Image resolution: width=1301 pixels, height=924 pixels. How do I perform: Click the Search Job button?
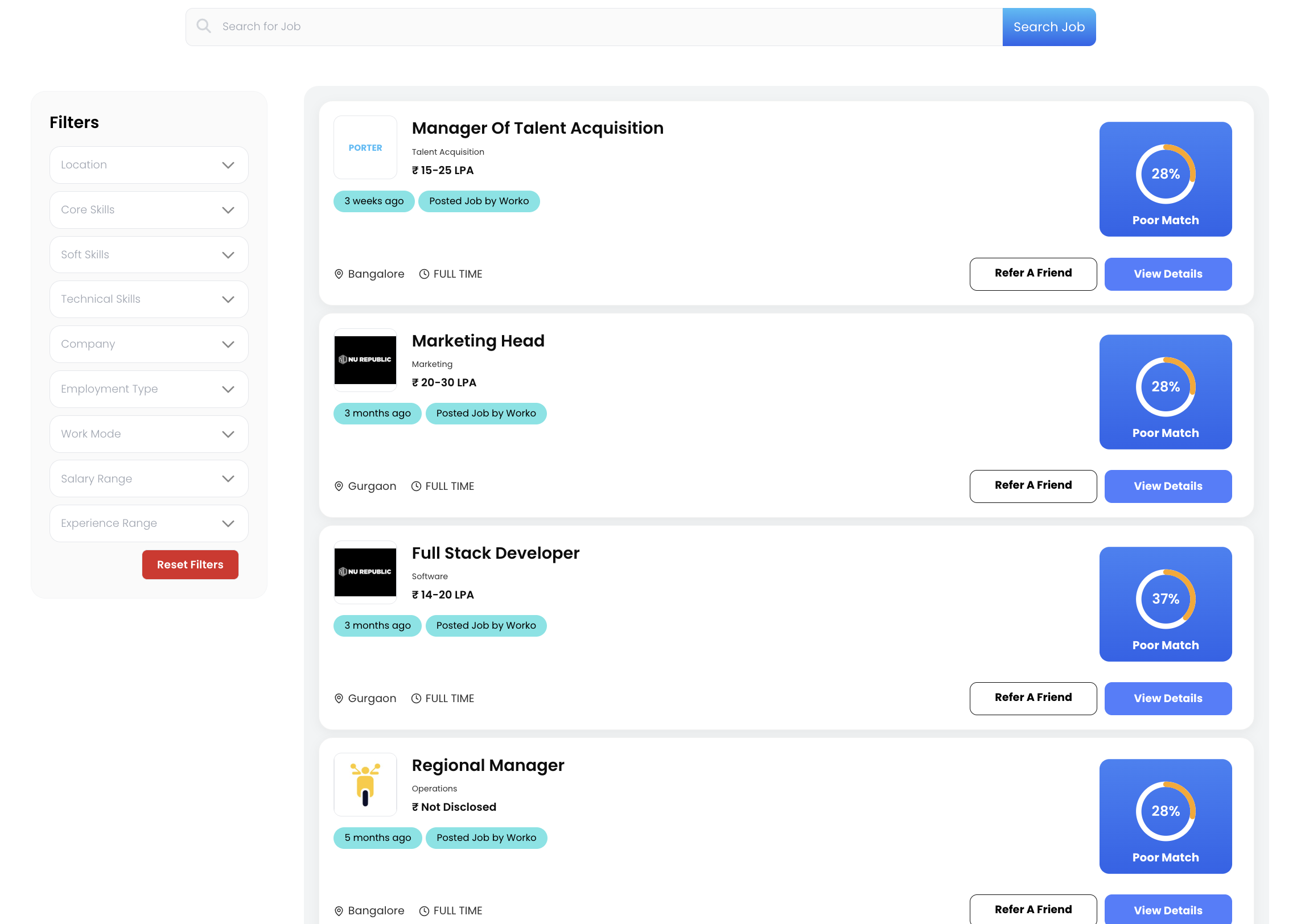click(1049, 26)
